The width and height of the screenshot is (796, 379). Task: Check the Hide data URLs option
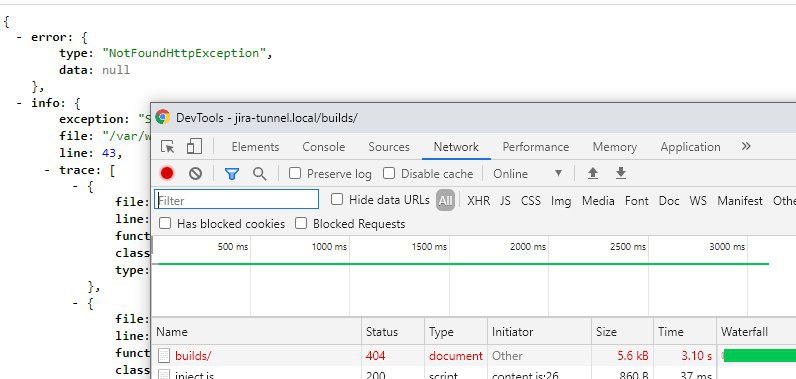[337, 199]
